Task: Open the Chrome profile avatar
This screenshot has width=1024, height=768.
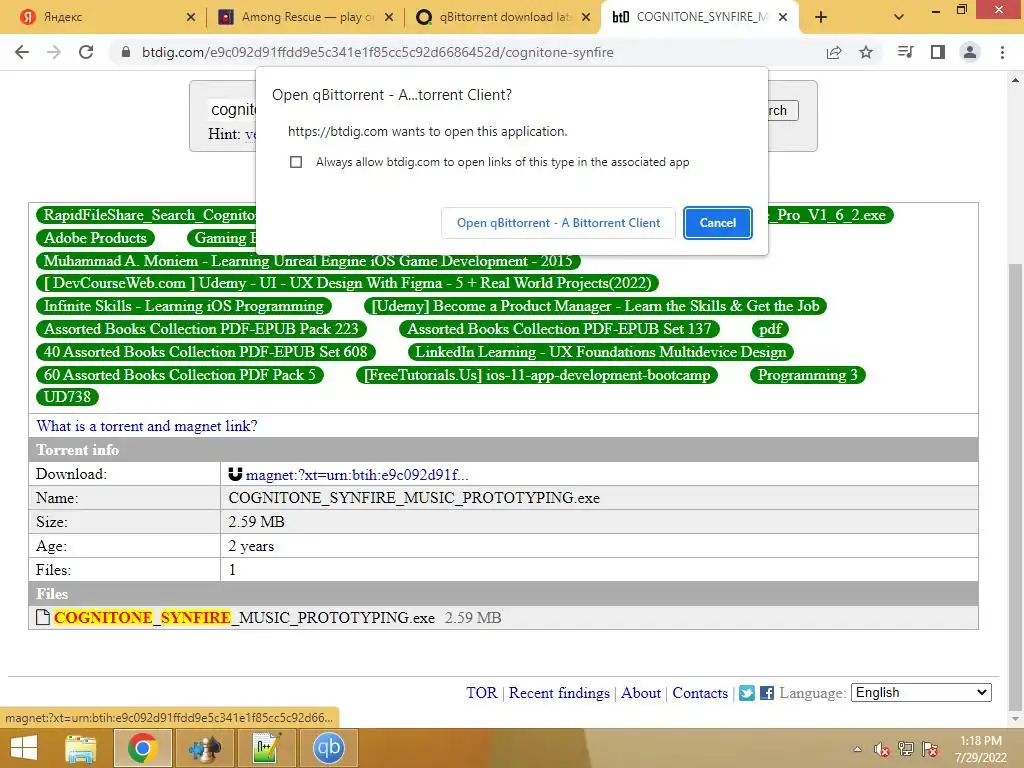Action: [x=970, y=52]
